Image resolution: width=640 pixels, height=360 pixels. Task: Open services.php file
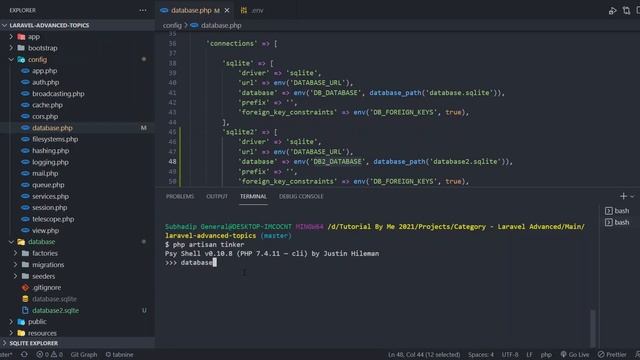(50, 196)
